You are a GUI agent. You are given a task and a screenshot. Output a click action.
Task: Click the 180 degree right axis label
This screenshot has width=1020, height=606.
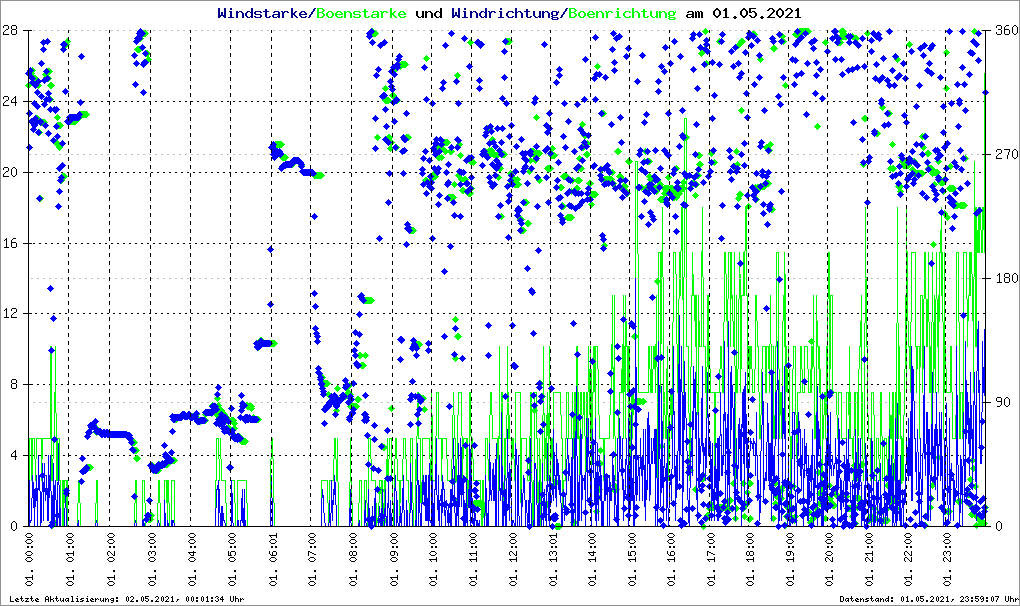[1003, 278]
